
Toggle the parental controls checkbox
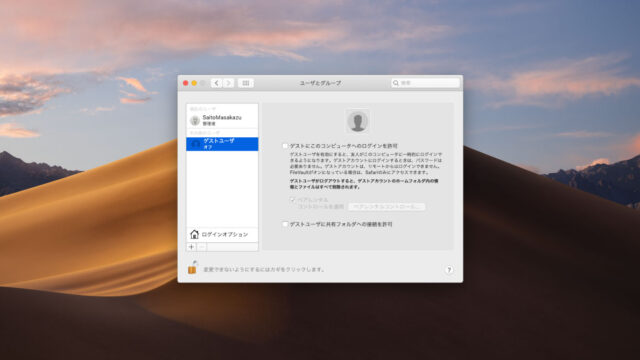[x=292, y=200]
